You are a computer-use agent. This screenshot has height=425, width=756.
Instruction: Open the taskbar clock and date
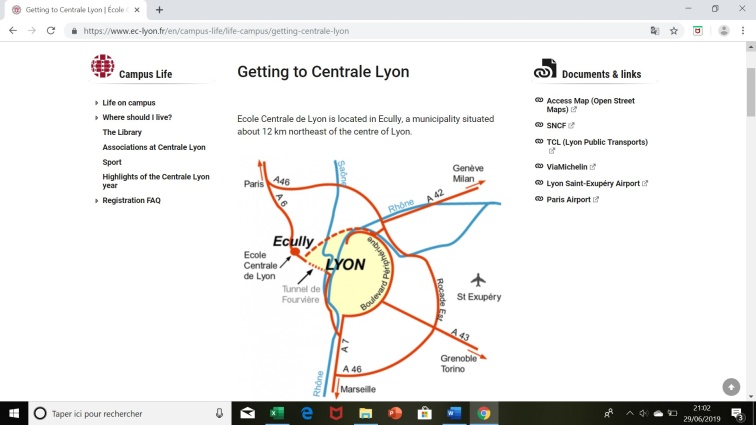(x=702, y=413)
